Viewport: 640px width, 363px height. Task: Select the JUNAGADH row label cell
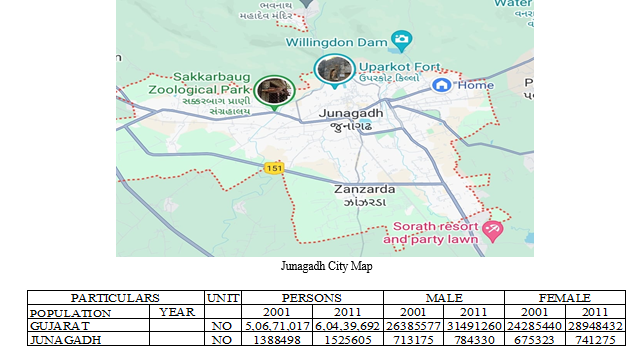[89, 339]
